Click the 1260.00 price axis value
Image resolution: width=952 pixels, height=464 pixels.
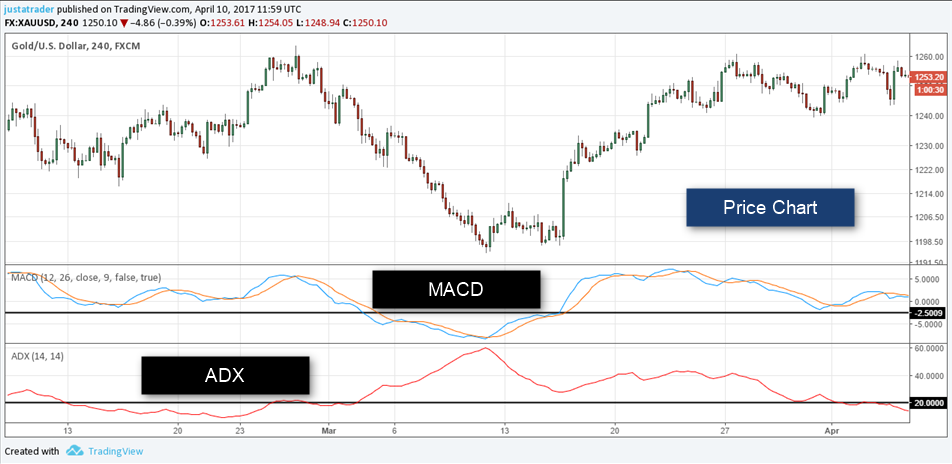click(930, 58)
